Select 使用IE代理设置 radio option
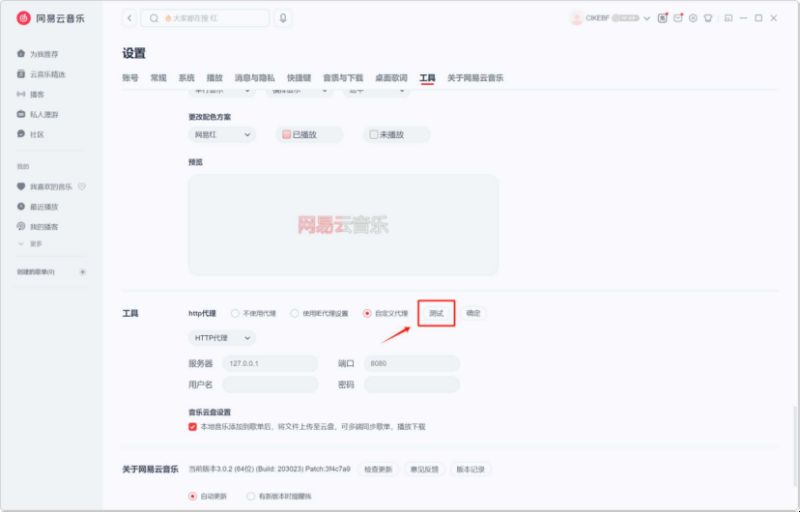Image resolution: width=800 pixels, height=512 pixels. 294,313
